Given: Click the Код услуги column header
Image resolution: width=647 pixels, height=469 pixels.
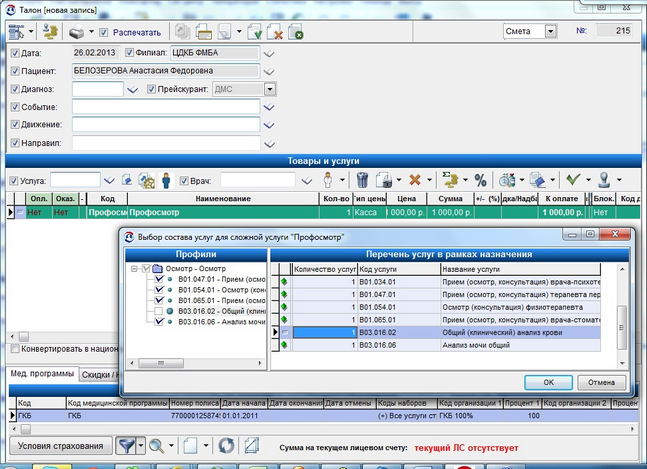Looking at the screenshot, I should click(399, 269).
